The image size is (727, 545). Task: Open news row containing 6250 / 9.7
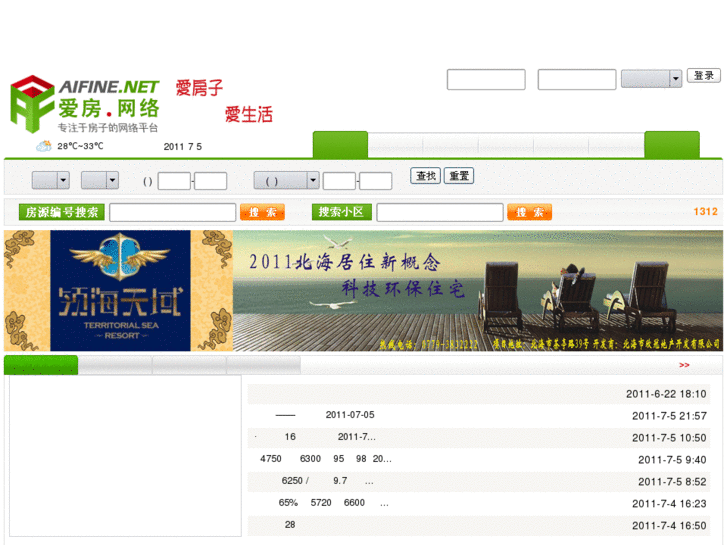point(478,481)
